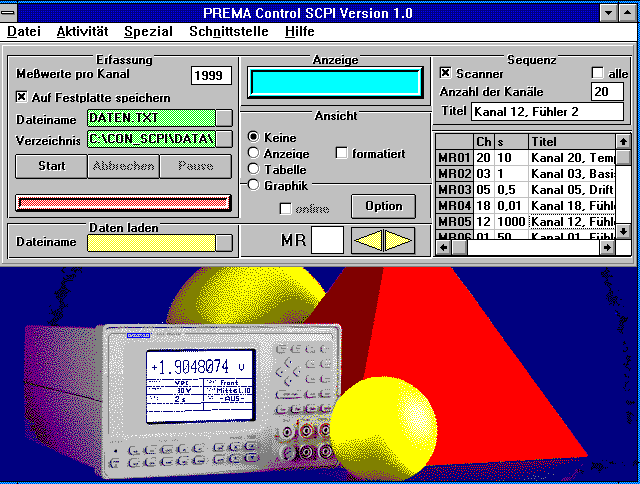Click the 'Titel' column header in table
The width and height of the screenshot is (640, 484).
572,142
